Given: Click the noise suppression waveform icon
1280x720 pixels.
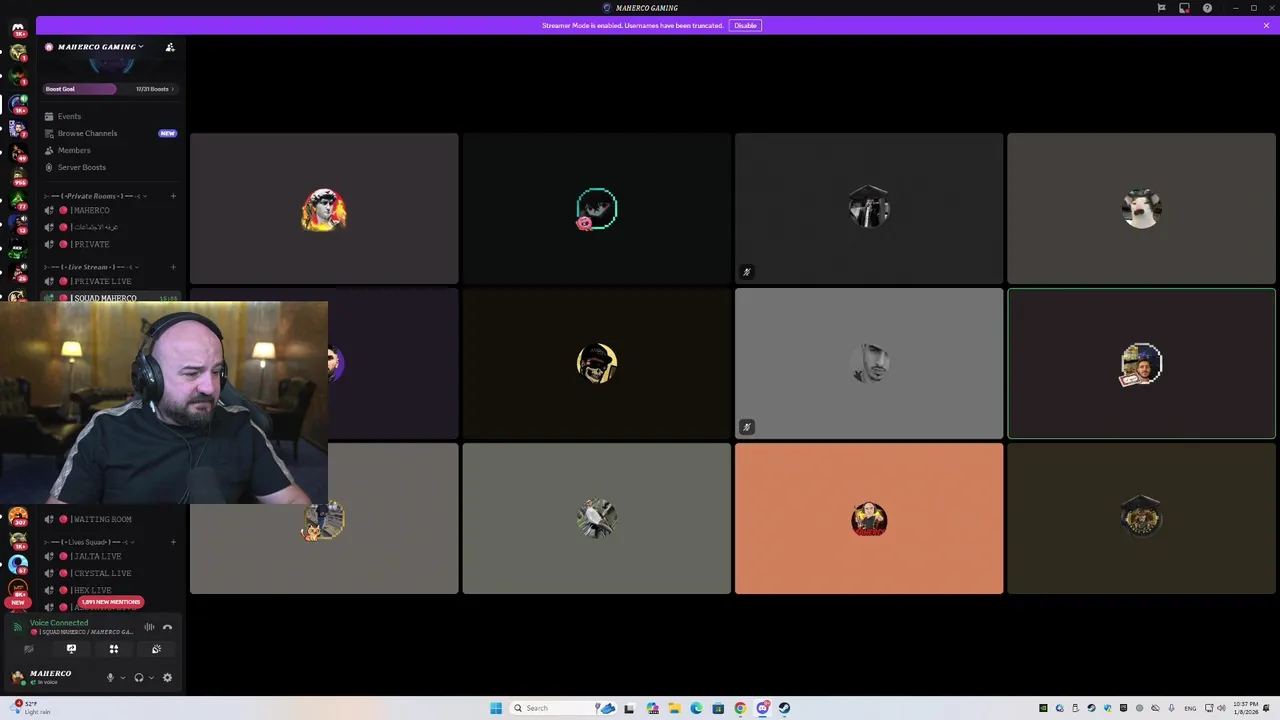Looking at the screenshot, I should 149,627.
